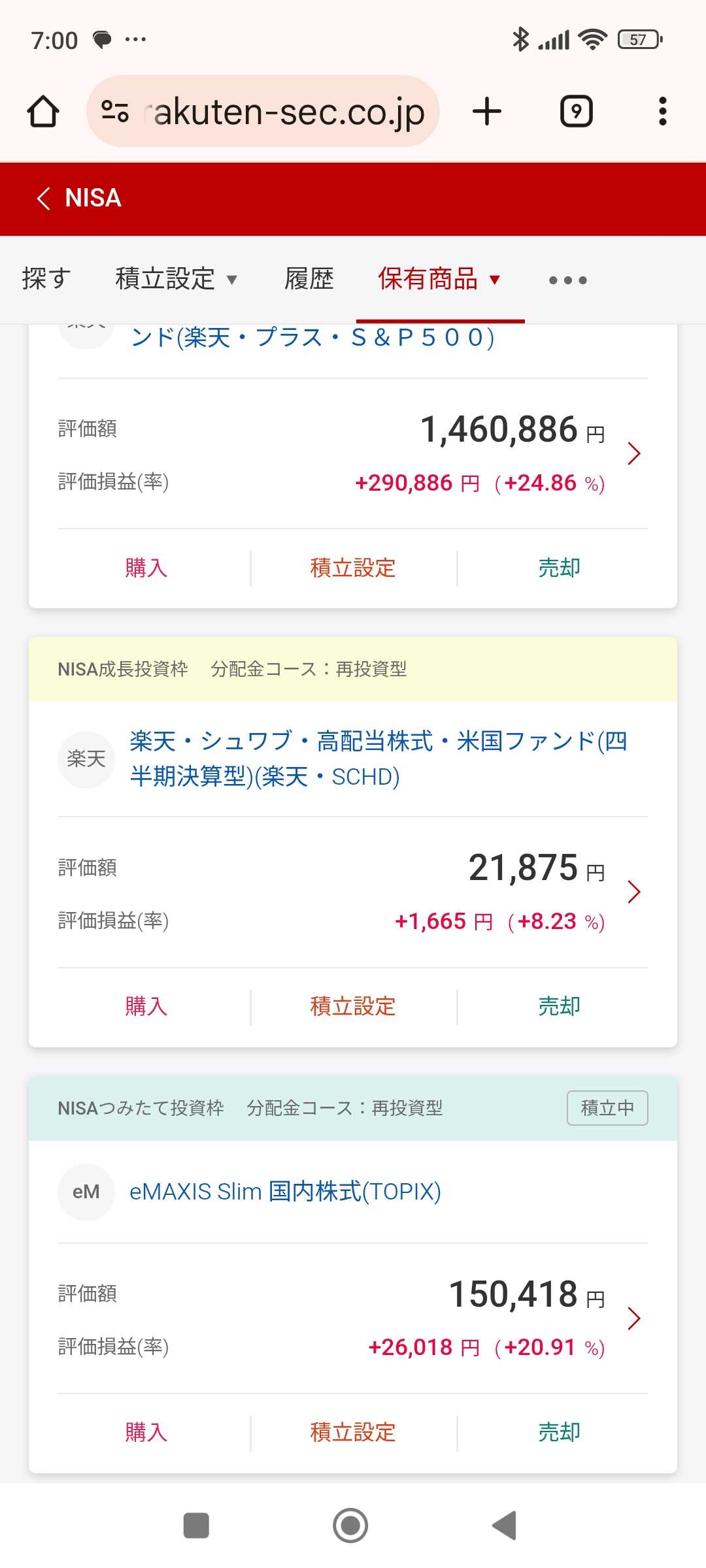Go back using the NISA back arrow
The height and width of the screenshot is (1568, 706).
(44, 198)
